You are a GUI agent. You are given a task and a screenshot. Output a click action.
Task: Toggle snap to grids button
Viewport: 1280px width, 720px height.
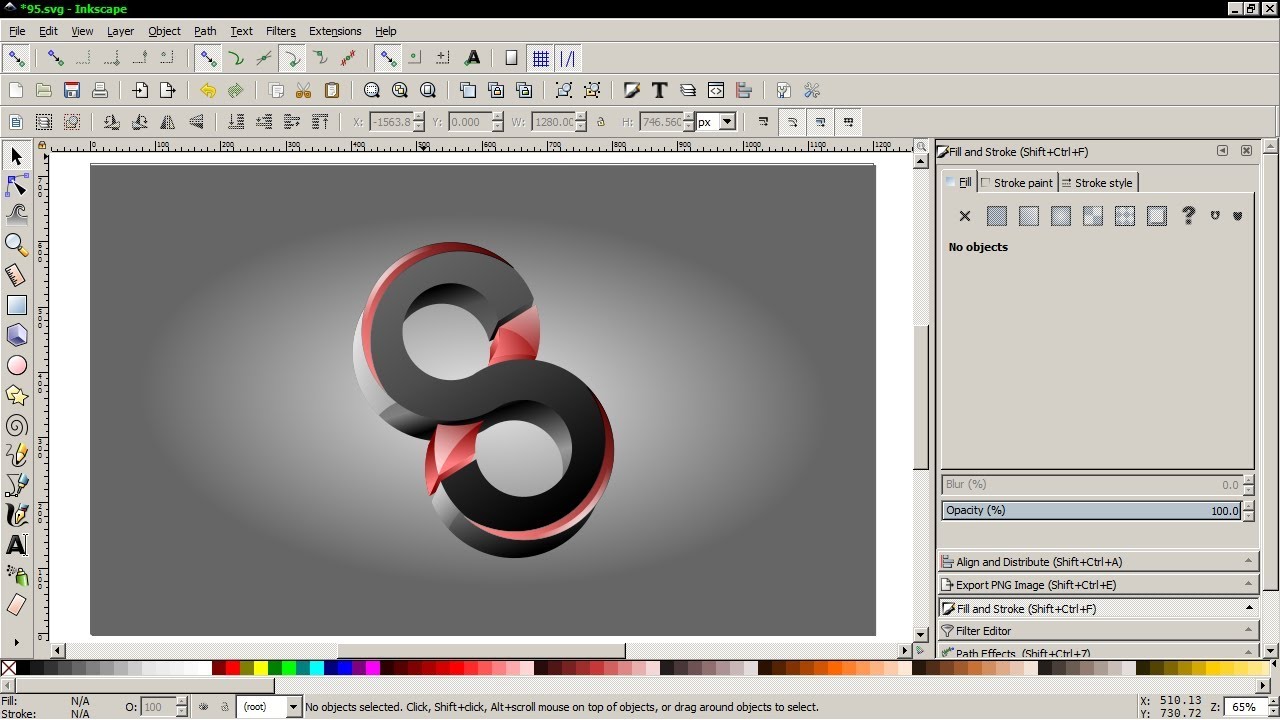coord(541,58)
